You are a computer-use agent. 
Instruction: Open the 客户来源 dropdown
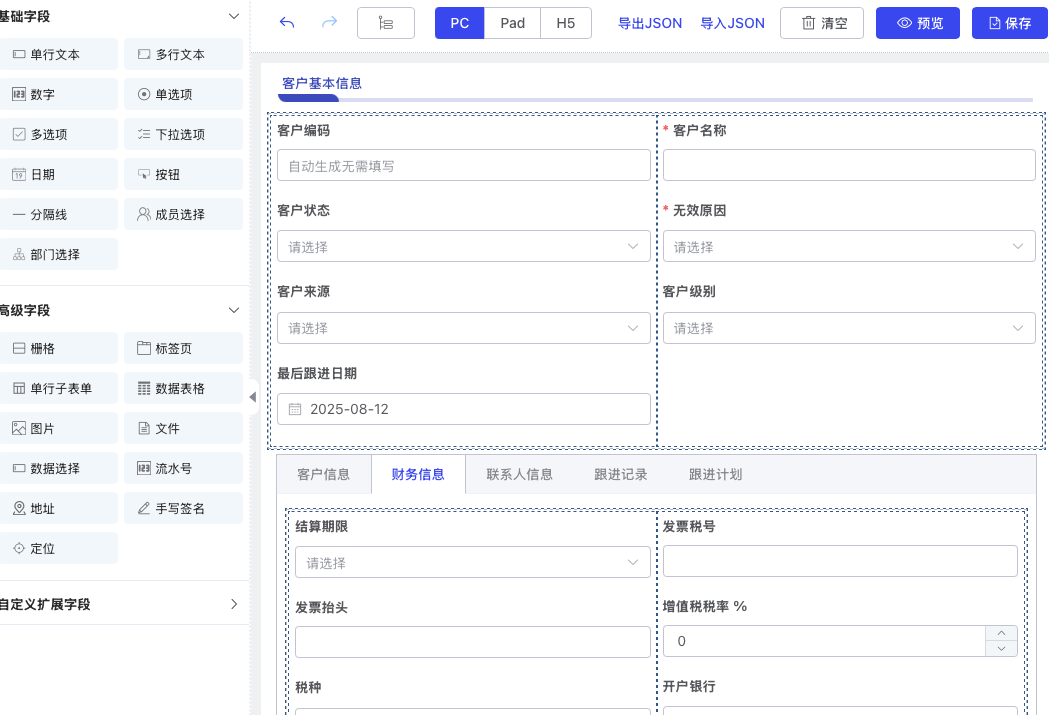[x=464, y=328]
